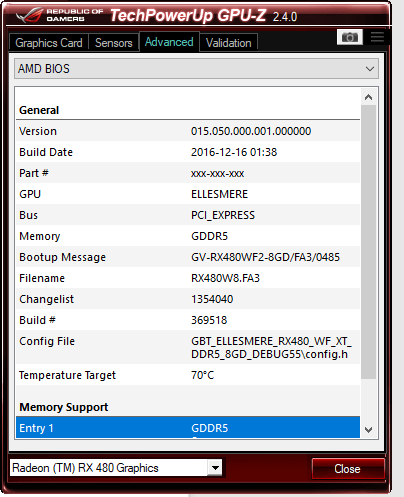Click the General section header

[39, 110]
